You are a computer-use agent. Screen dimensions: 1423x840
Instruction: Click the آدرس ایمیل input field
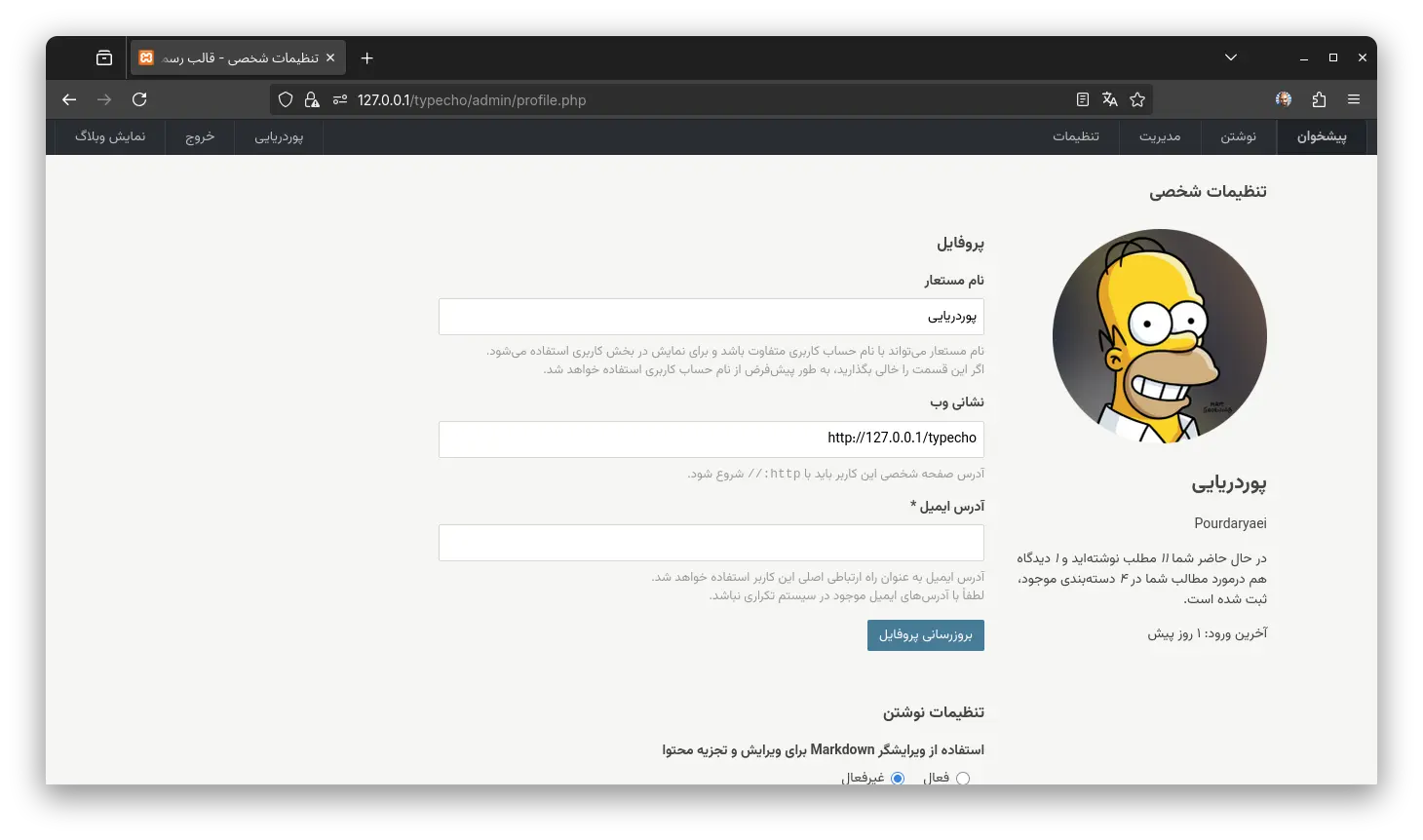pos(711,543)
